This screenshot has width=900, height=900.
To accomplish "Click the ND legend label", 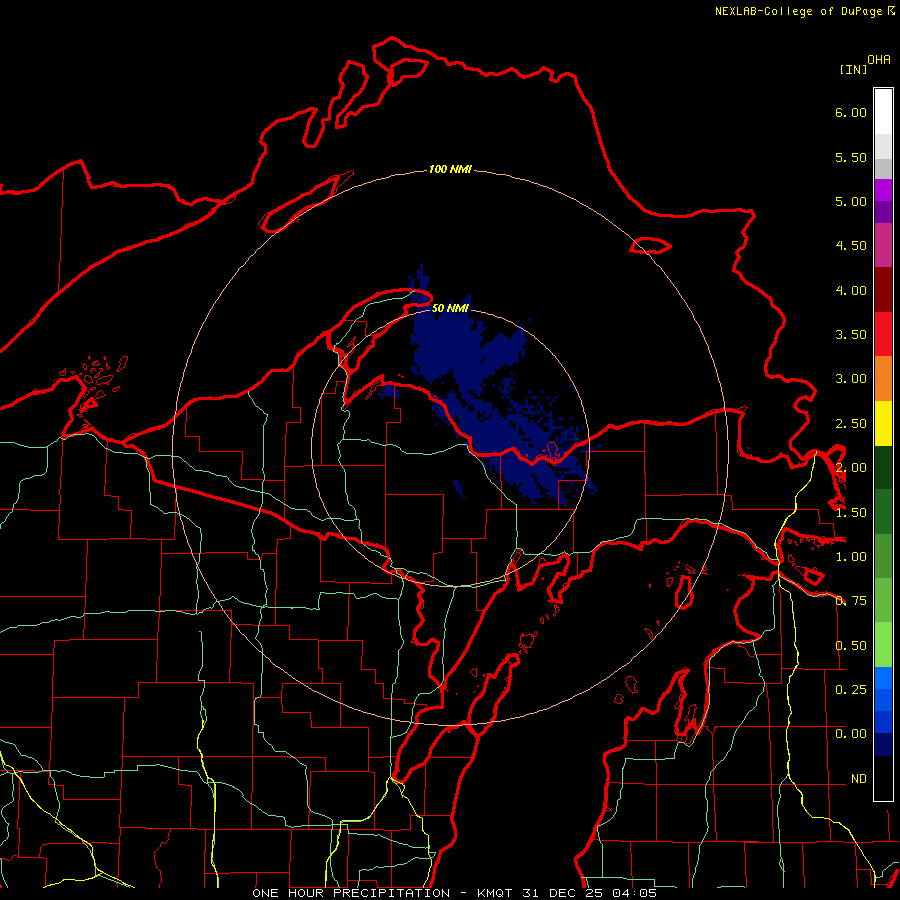I will click(x=859, y=779).
